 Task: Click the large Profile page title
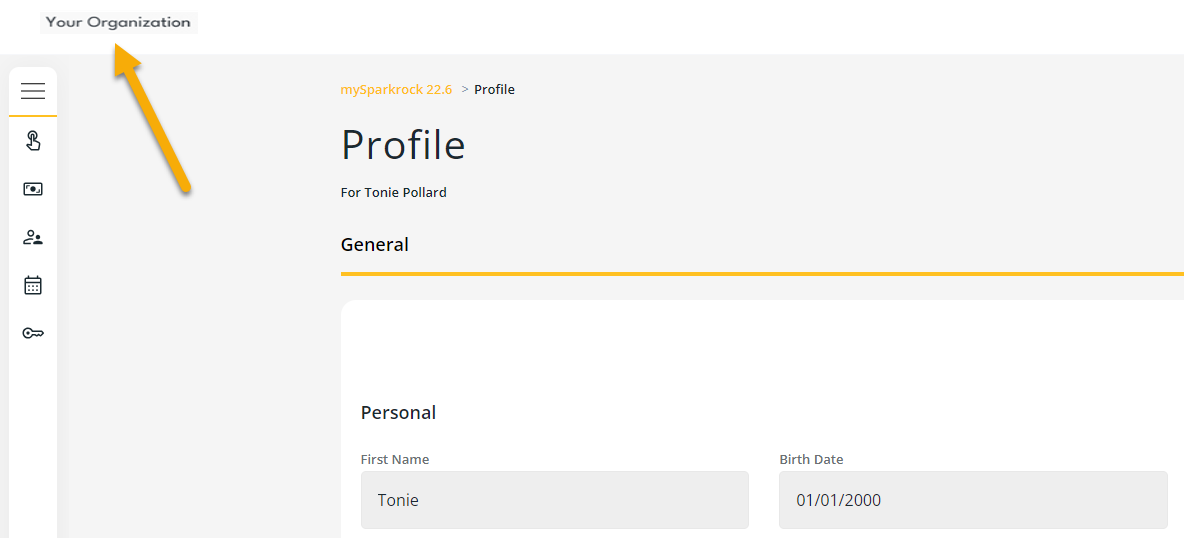tap(403, 145)
